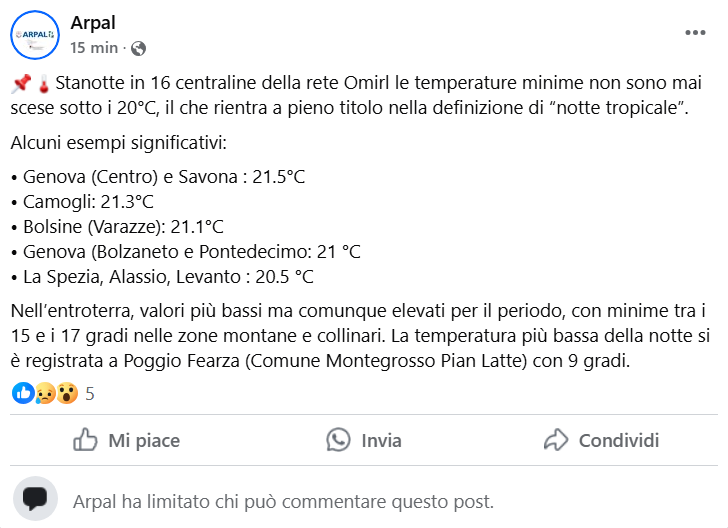The width and height of the screenshot is (728, 528).
Task: Open the post's "15 min" timestamp
Action: pyautogui.click(x=94, y=48)
